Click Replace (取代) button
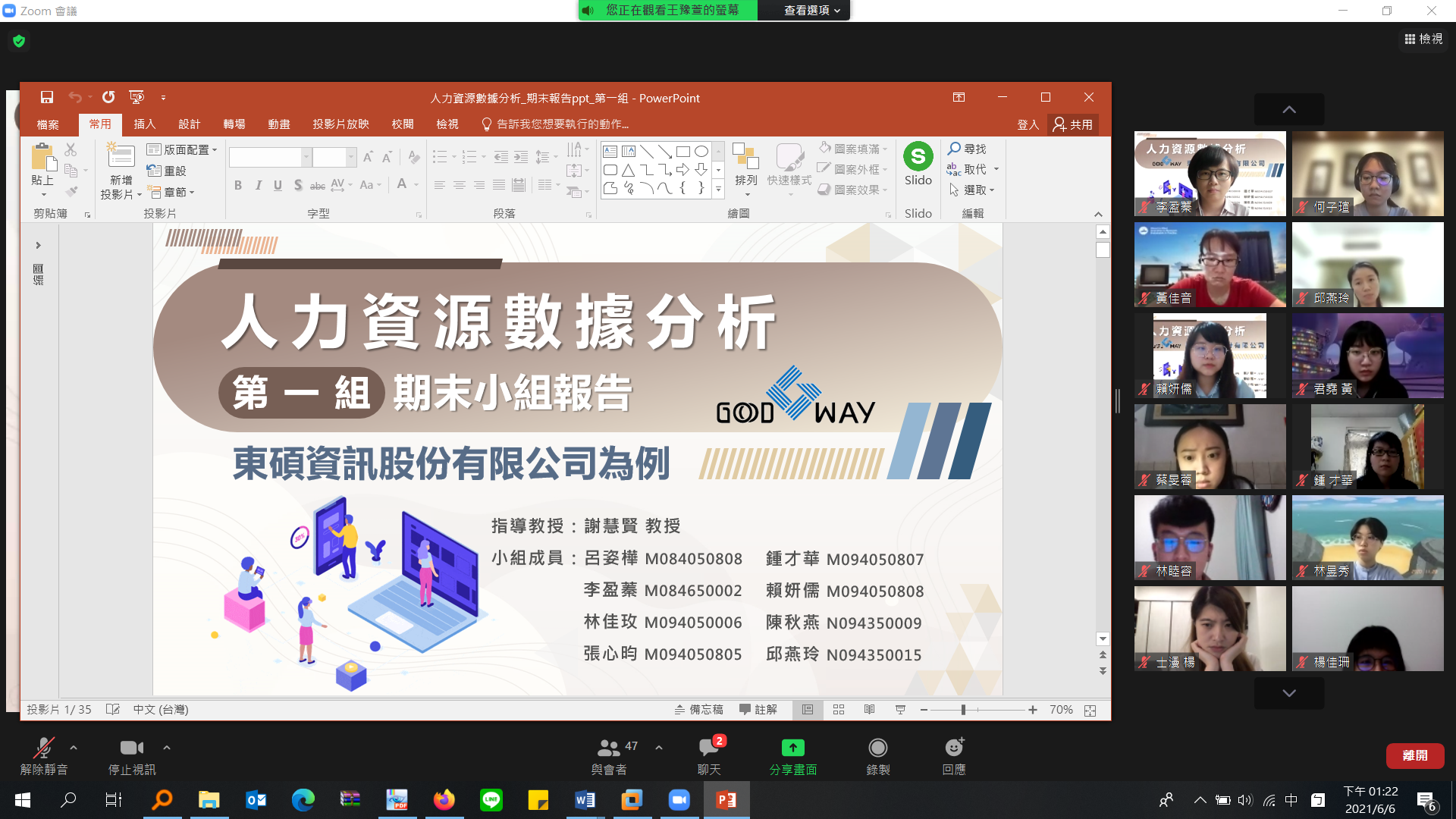The image size is (1456, 819). click(967, 169)
